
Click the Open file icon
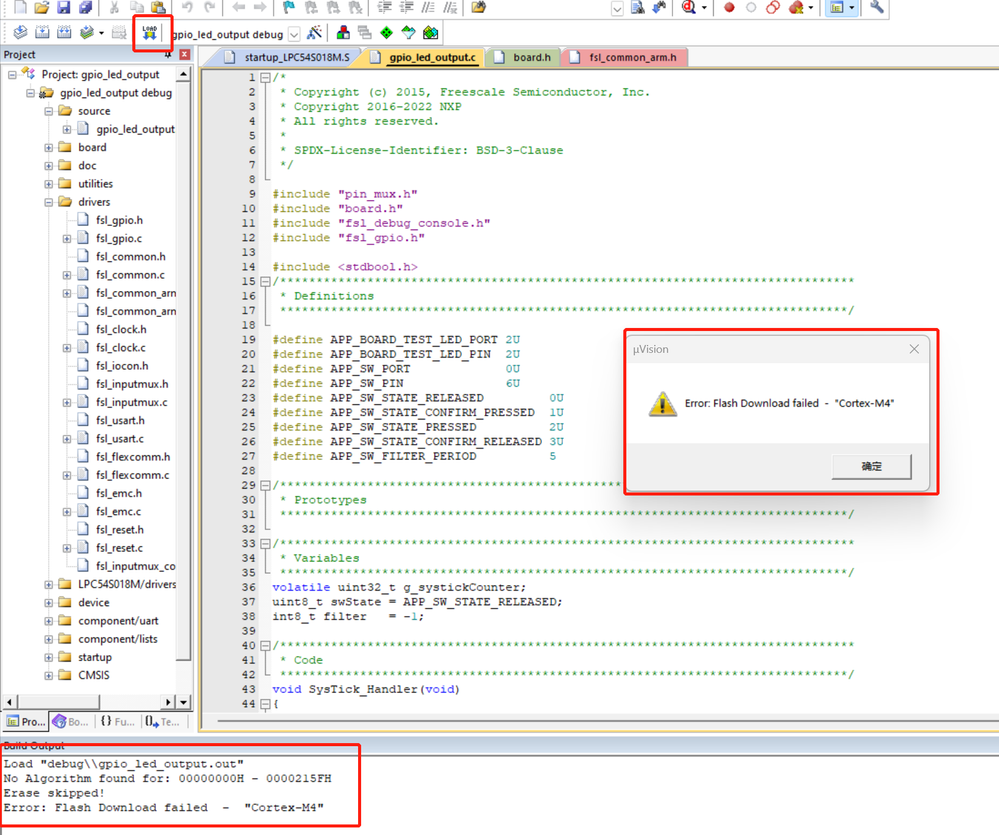tap(41, 7)
